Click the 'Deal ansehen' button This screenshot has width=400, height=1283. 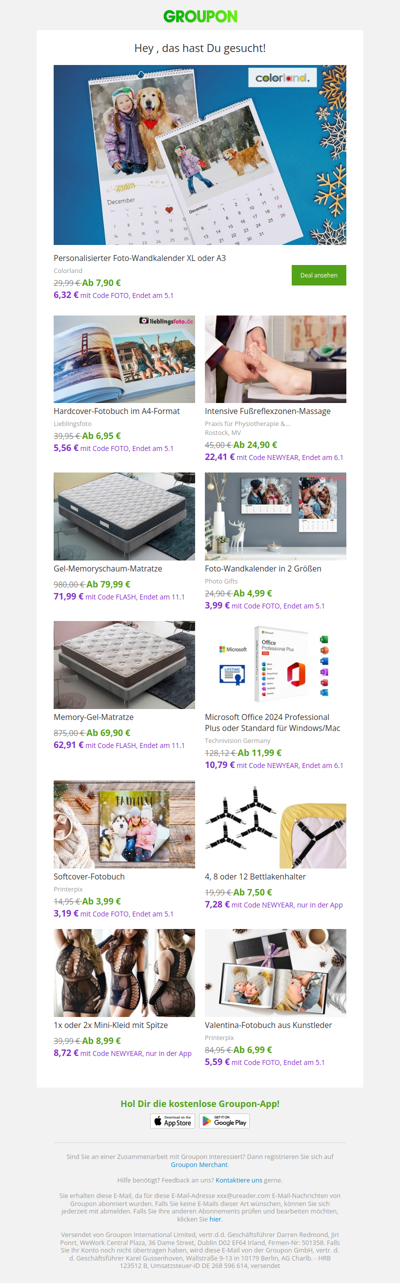click(319, 275)
